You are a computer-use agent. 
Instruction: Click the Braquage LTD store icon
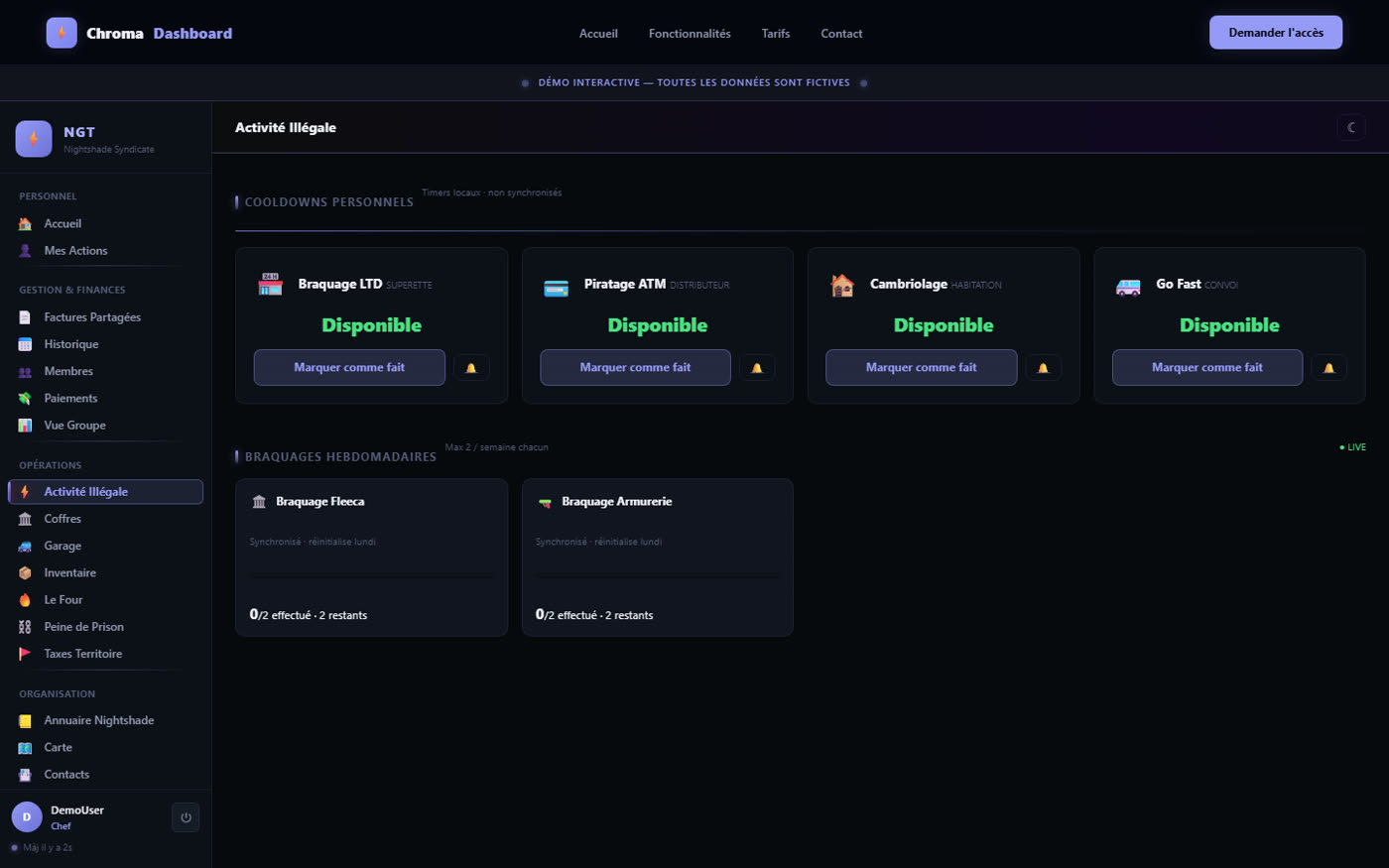[x=270, y=285]
